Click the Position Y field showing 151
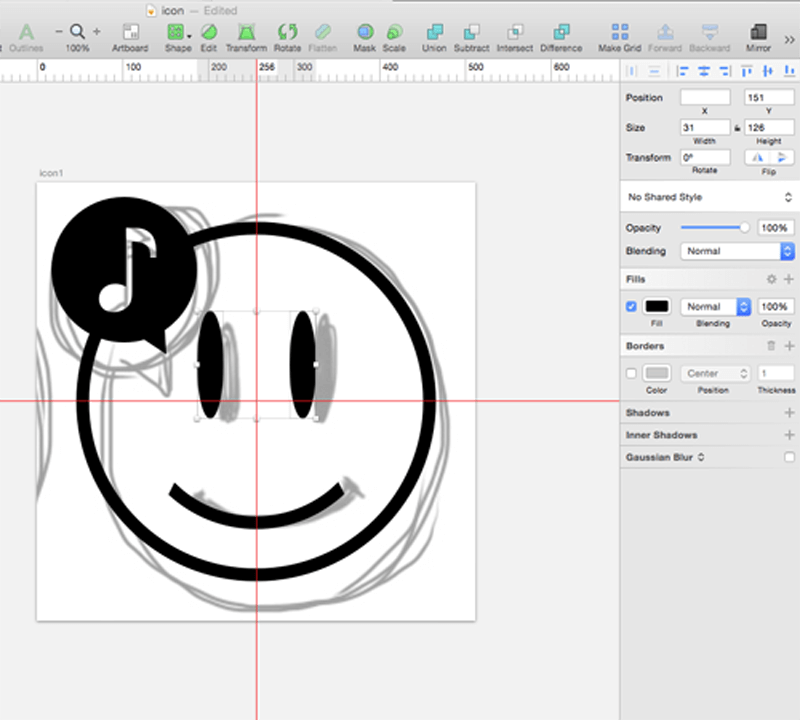Screen dimensions: 800x720 pyautogui.click(x=769, y=97)
